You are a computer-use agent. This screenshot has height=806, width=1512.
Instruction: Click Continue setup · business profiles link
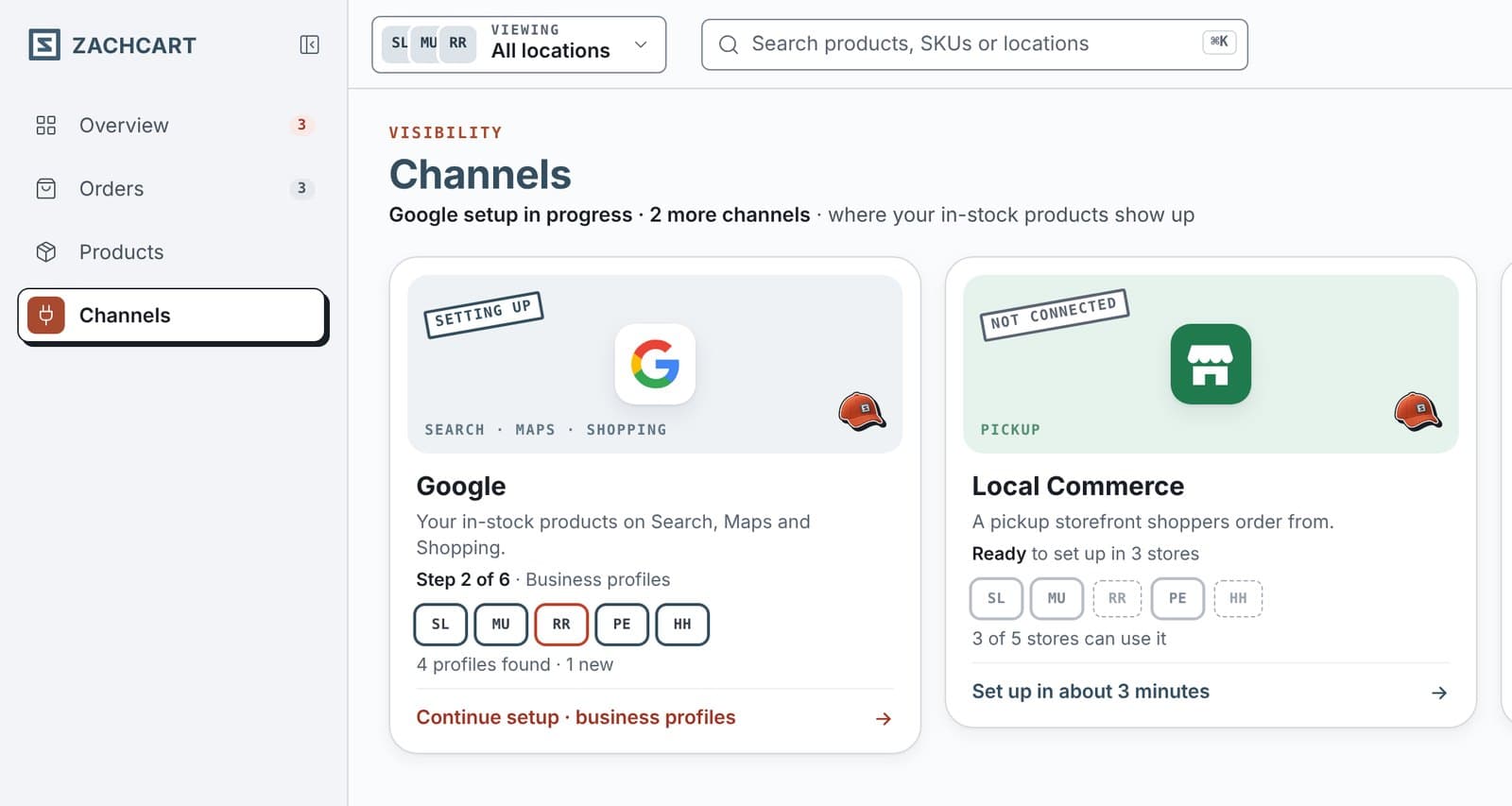point(576,717)
